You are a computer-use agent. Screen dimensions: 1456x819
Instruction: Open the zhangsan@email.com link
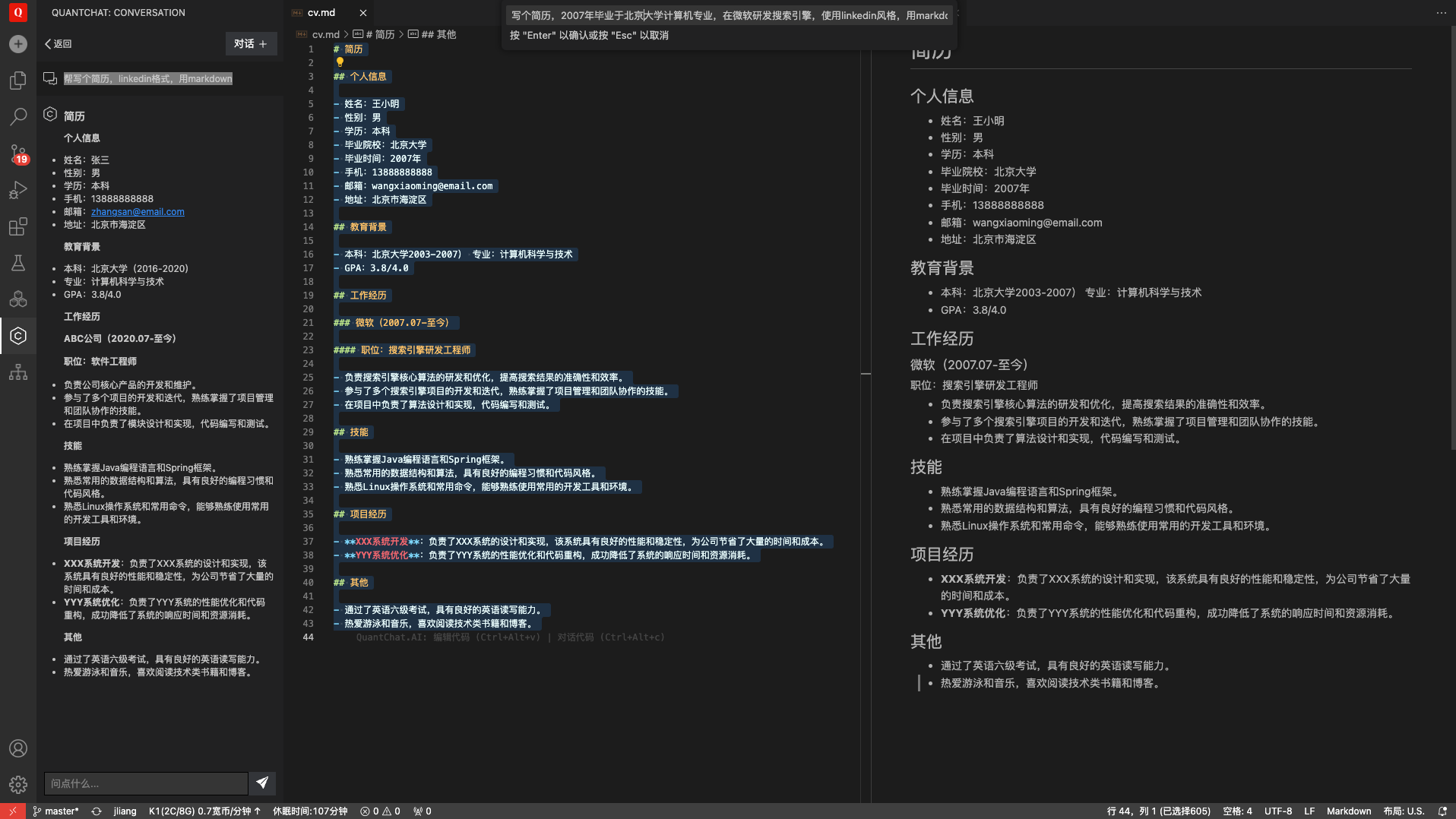coord(138,212)
